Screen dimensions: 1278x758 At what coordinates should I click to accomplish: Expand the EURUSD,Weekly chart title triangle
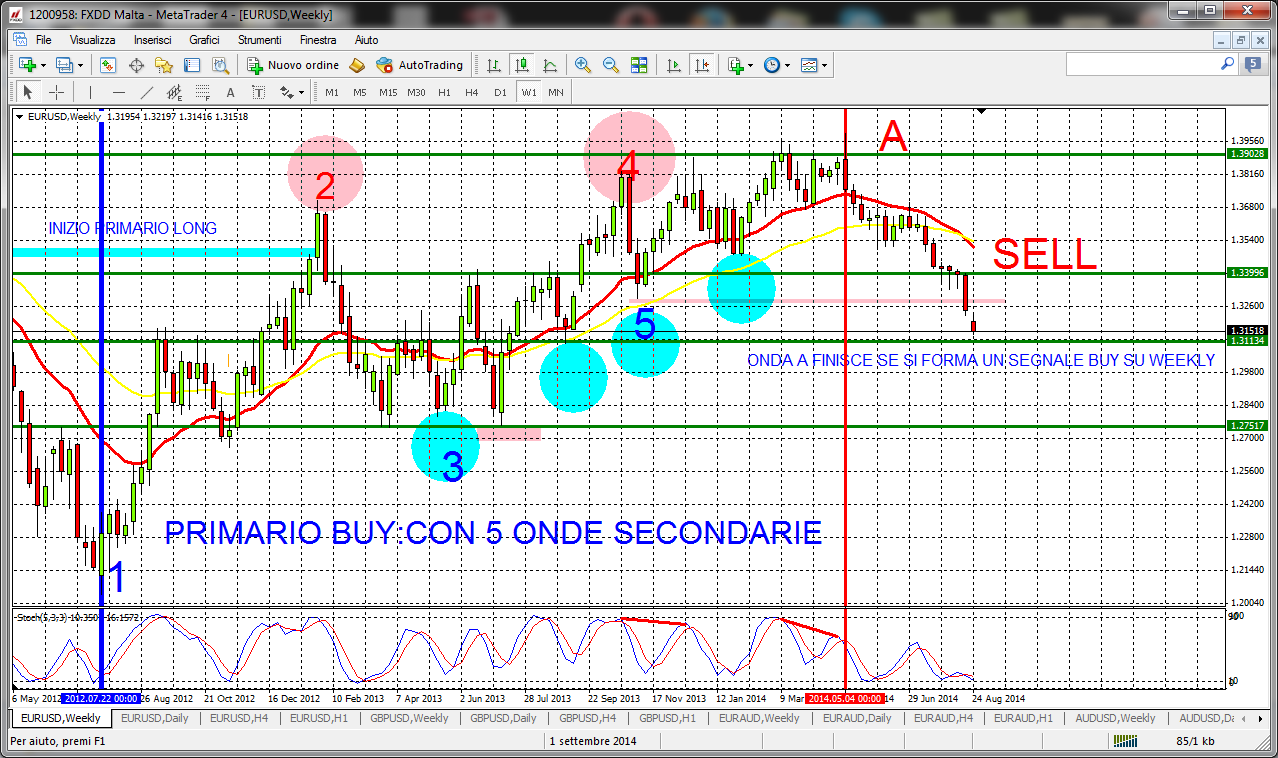(21, 116)
